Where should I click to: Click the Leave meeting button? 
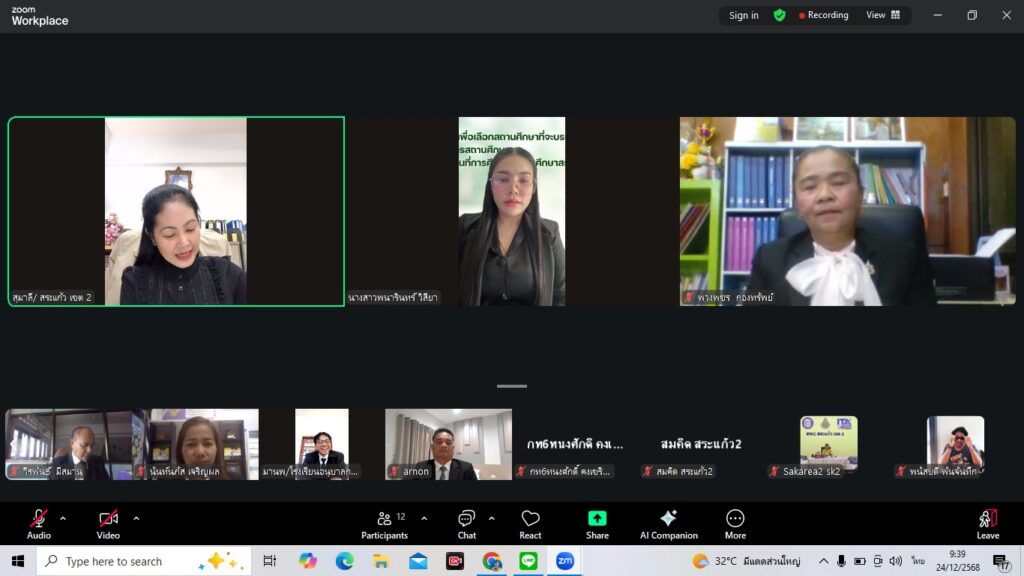[987, 523]
